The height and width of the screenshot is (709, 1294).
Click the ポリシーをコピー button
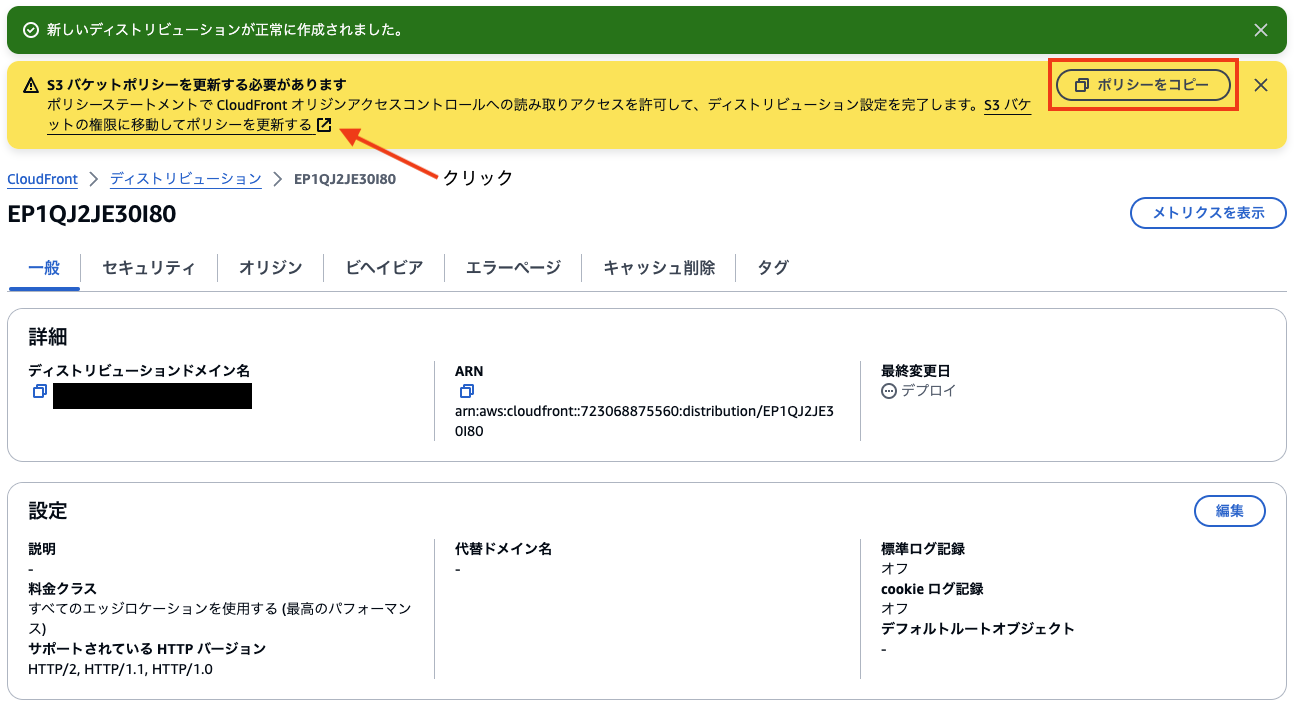(1144, 86)
